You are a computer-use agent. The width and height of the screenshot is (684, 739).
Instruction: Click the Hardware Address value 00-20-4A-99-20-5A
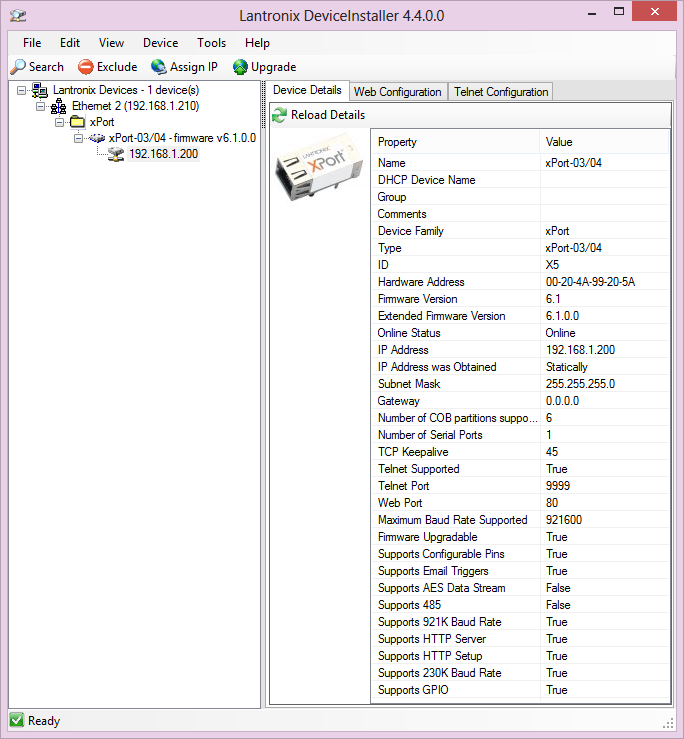point(590,282)
